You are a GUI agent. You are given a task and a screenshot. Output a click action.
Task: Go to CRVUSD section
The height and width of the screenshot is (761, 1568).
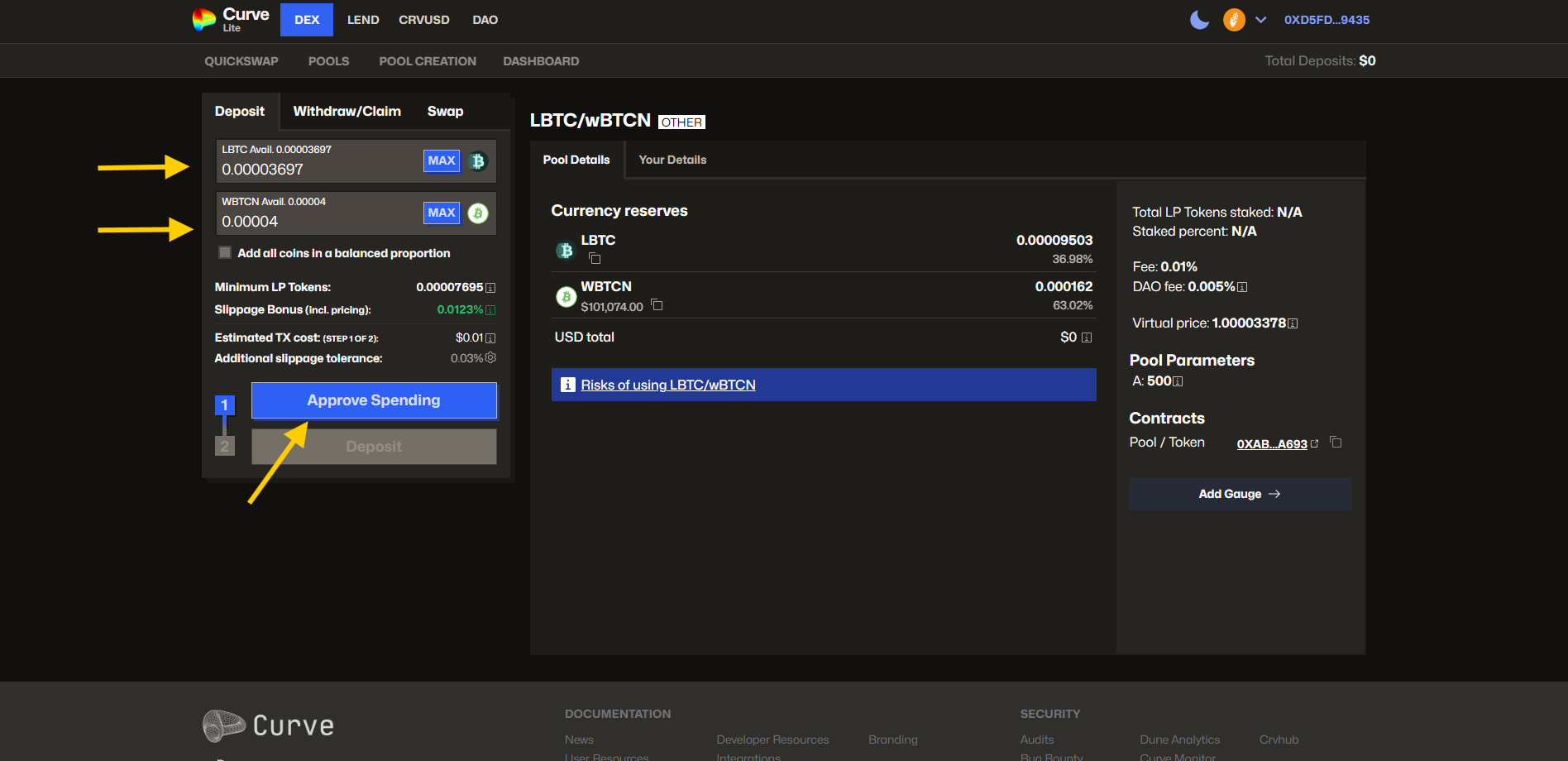pos(424,20)
